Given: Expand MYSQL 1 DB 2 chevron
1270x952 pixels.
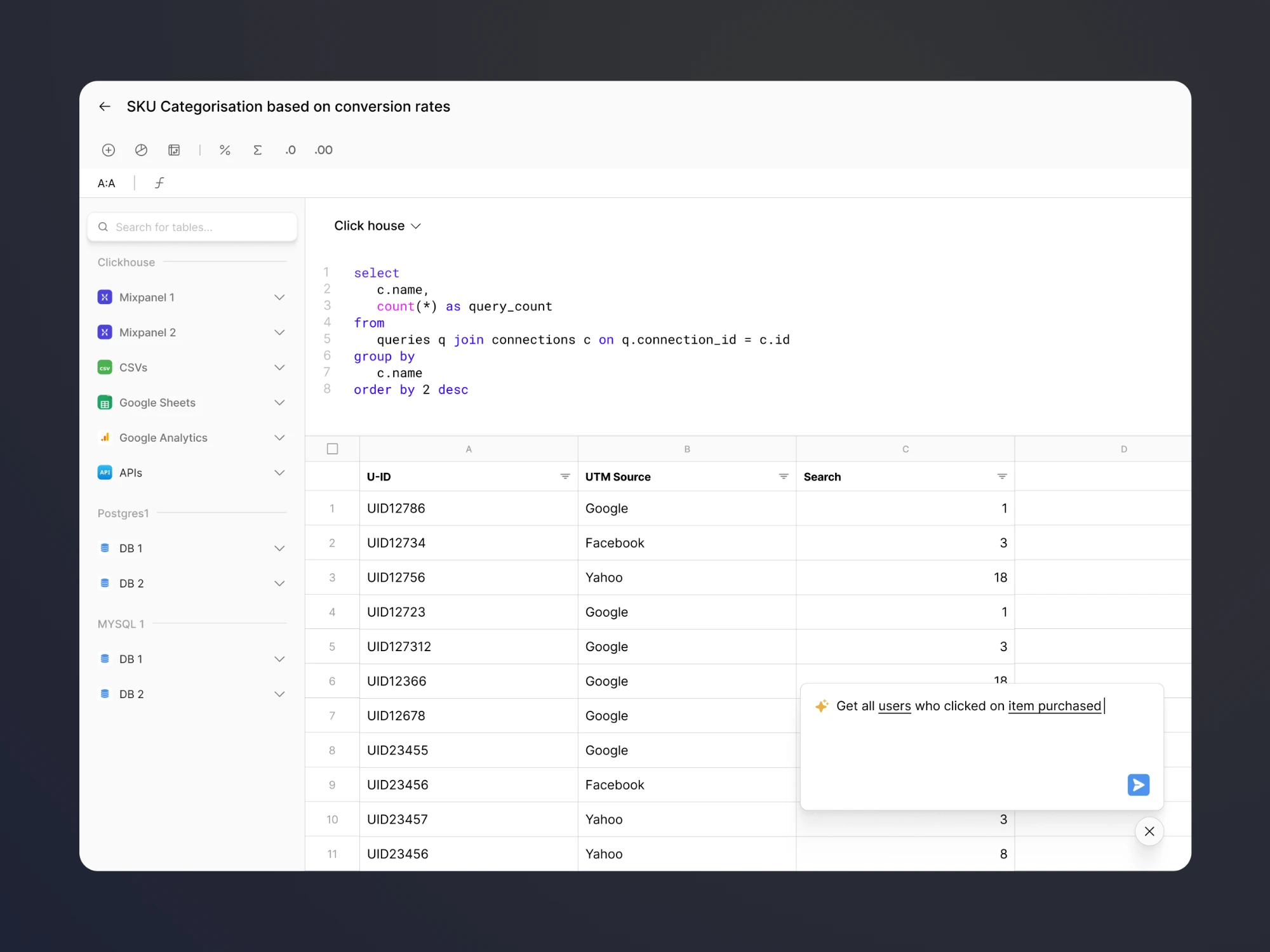Looking at the screenshot, I should point(279,694).
